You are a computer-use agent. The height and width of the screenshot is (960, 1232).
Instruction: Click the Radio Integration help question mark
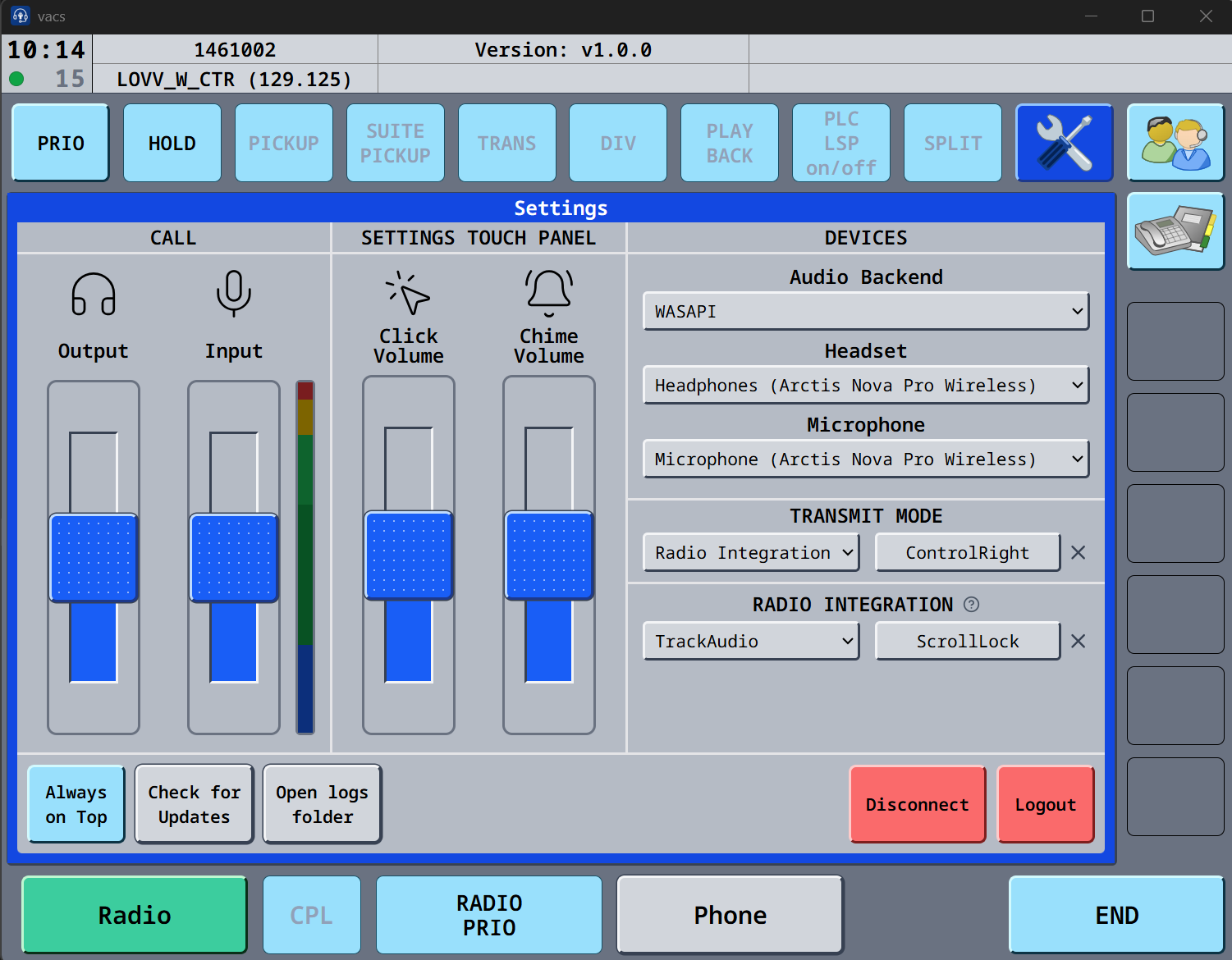972,605
